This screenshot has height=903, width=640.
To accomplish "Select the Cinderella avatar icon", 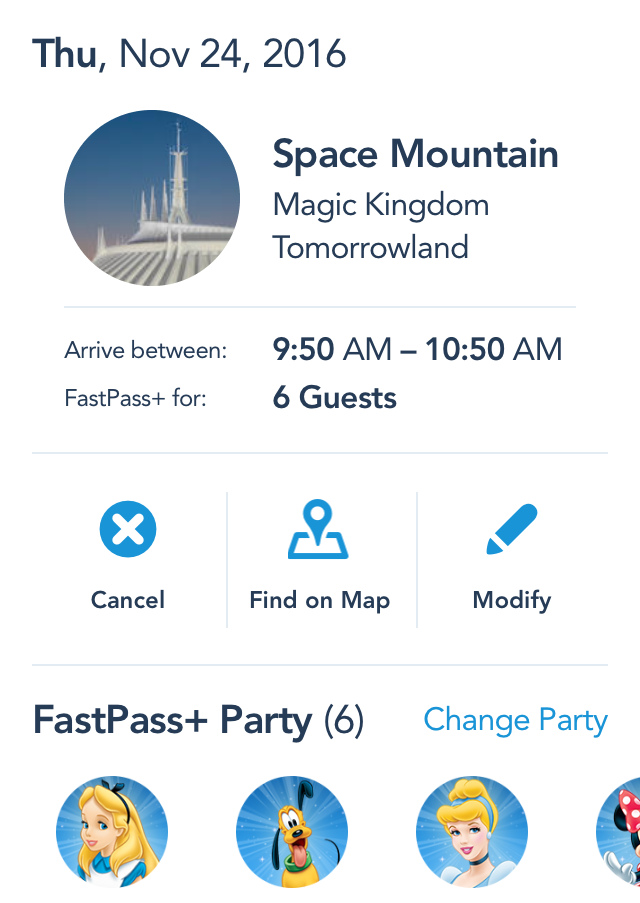I will tap(472, 832).
